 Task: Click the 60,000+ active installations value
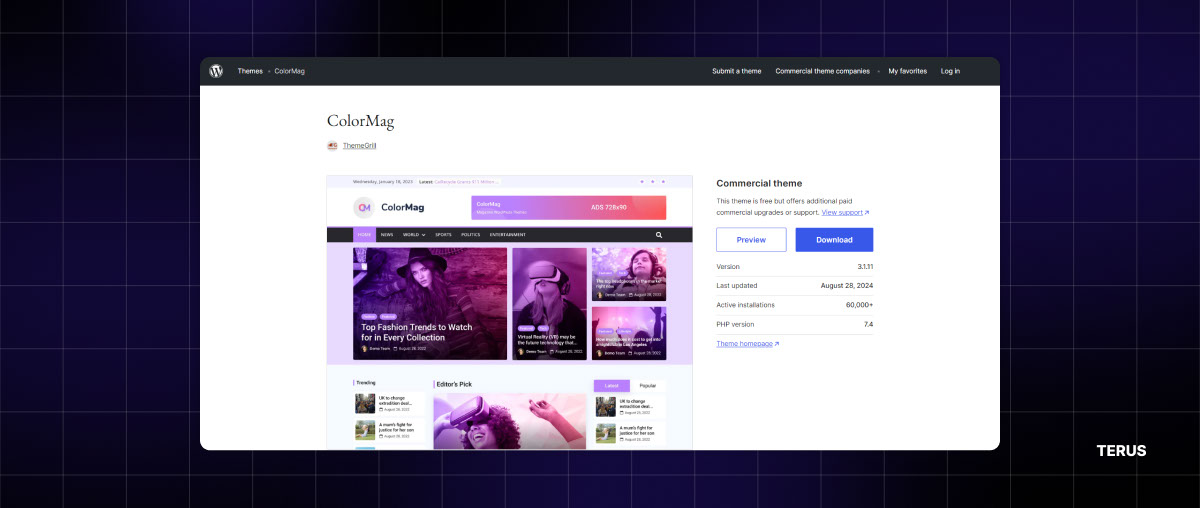[x=859, y=305]
